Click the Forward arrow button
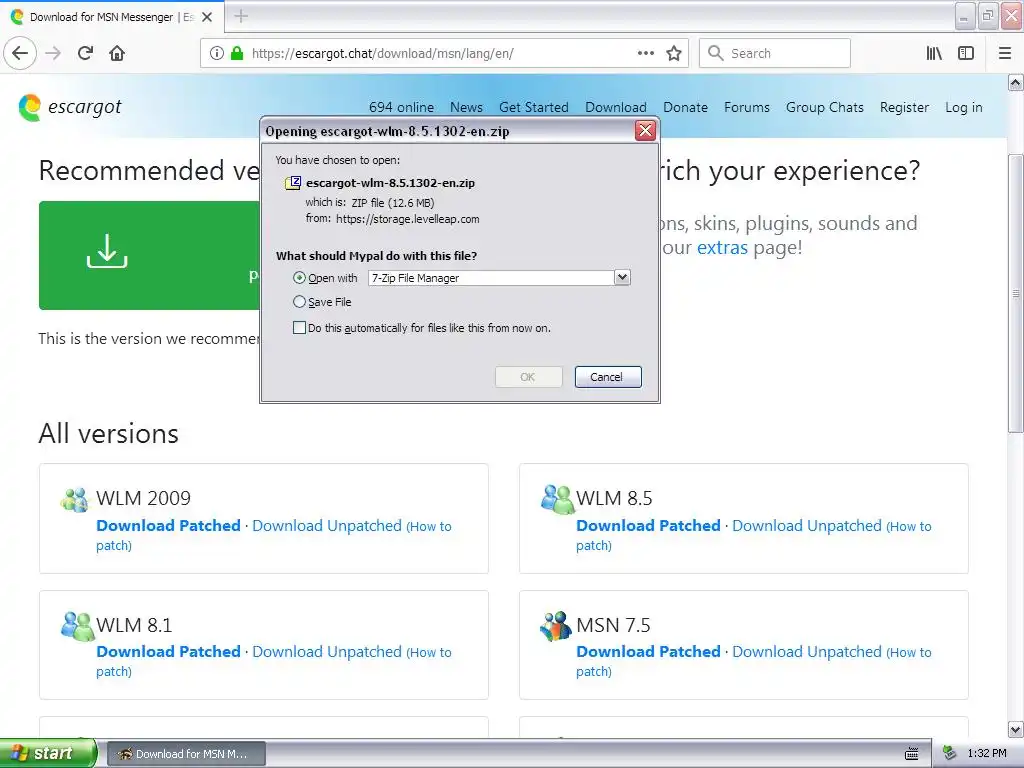Image resolution: width=1024 pixels, height=768 pixels. 53,53
